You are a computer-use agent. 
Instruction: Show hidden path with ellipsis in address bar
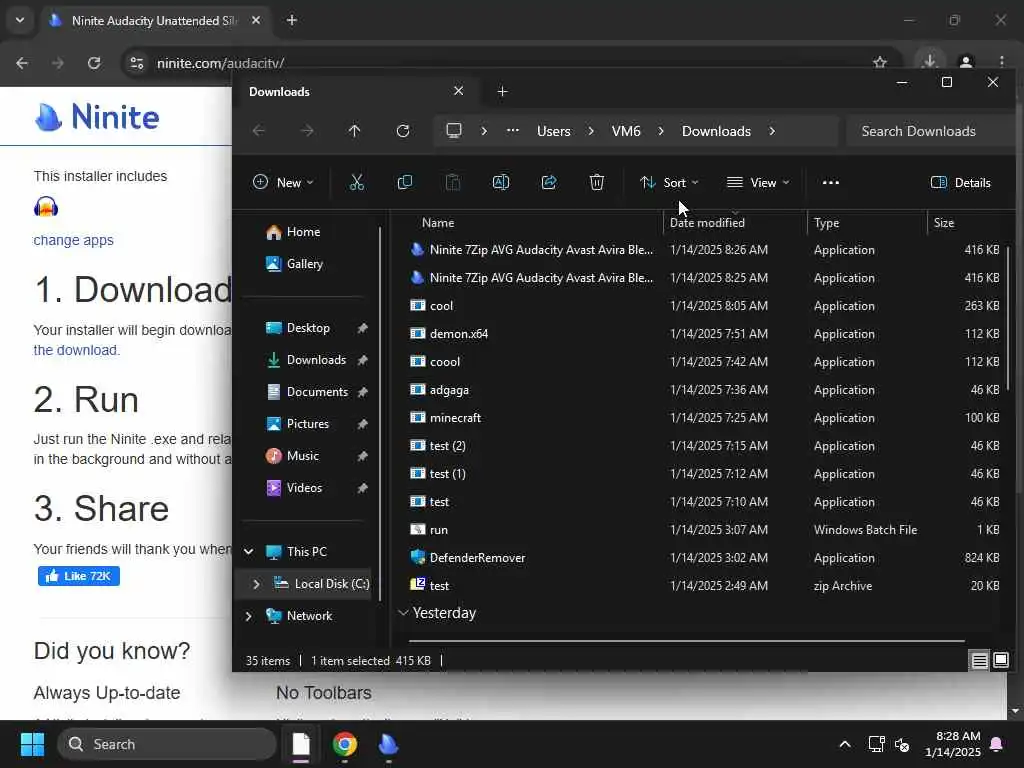pos(513,131)
